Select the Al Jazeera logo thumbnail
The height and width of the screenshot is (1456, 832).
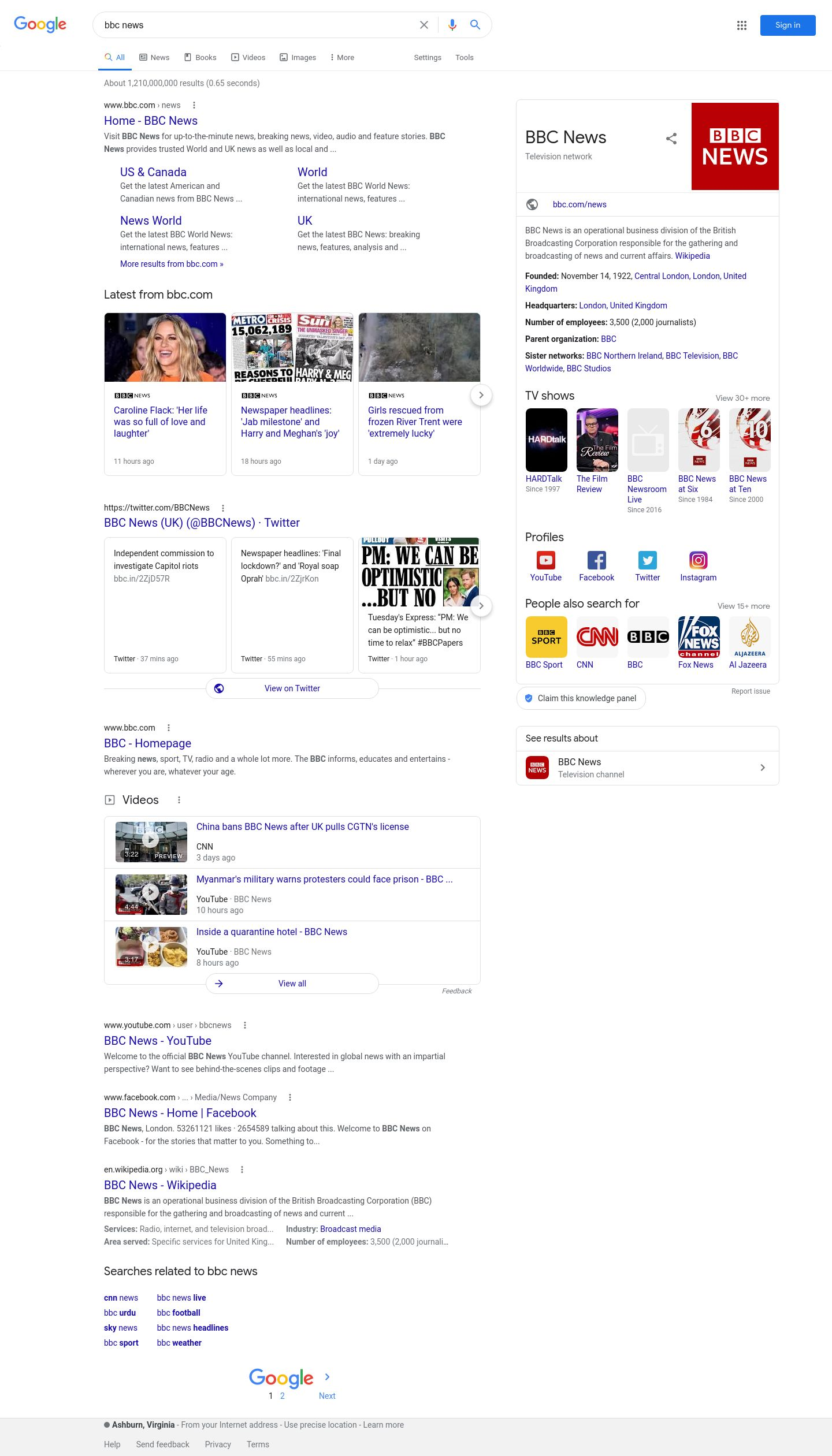click(750, 637)
